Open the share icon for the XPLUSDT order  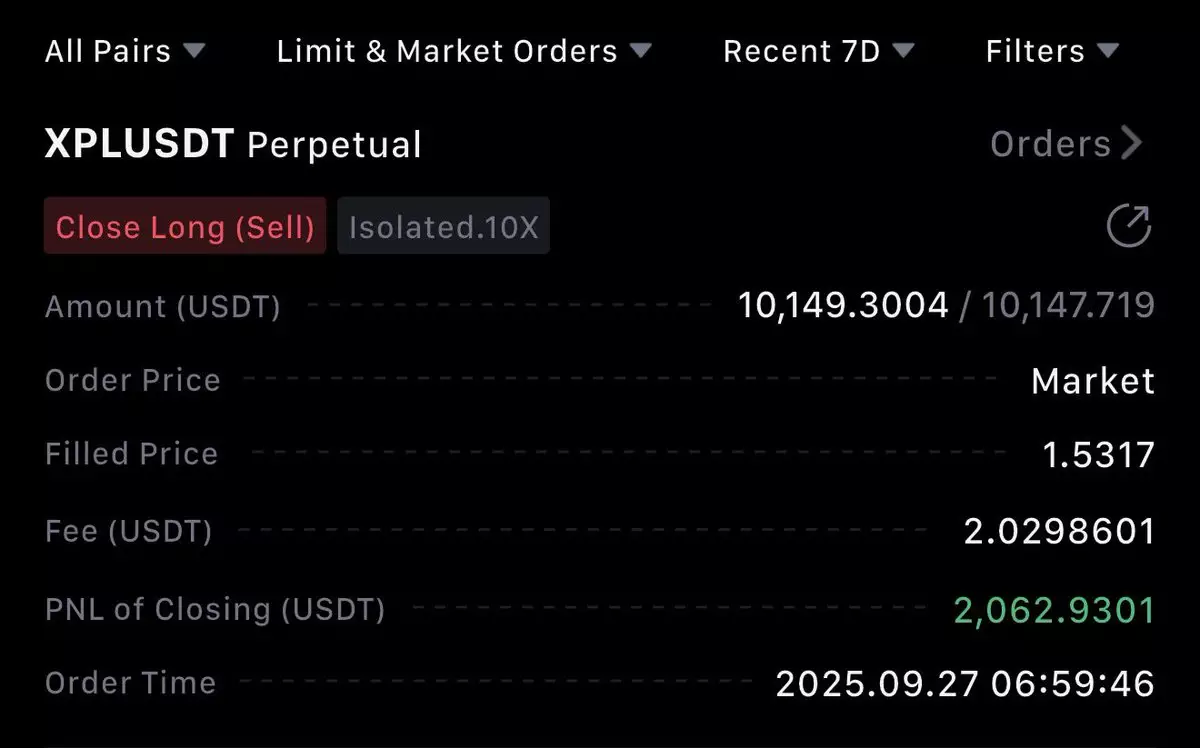[1129, 227]
